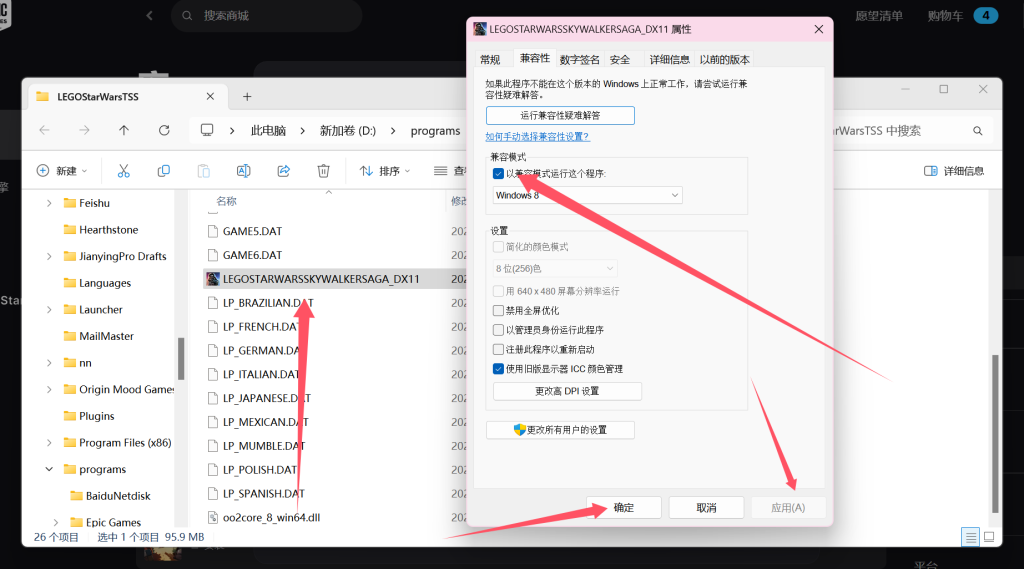
Task: Go forward using Explorer forward arrow
Action: pyautogui.click(x=84, y=131)
